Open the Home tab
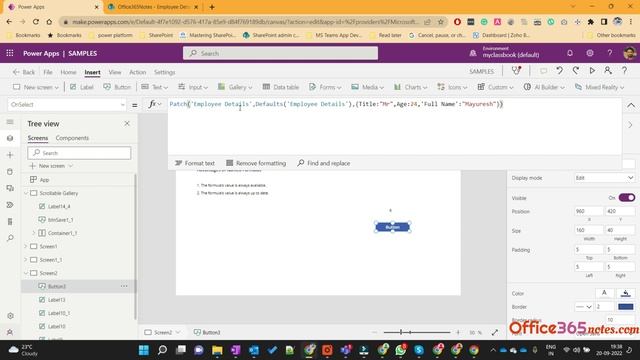The image size is (640, 360). pos(68,72)
